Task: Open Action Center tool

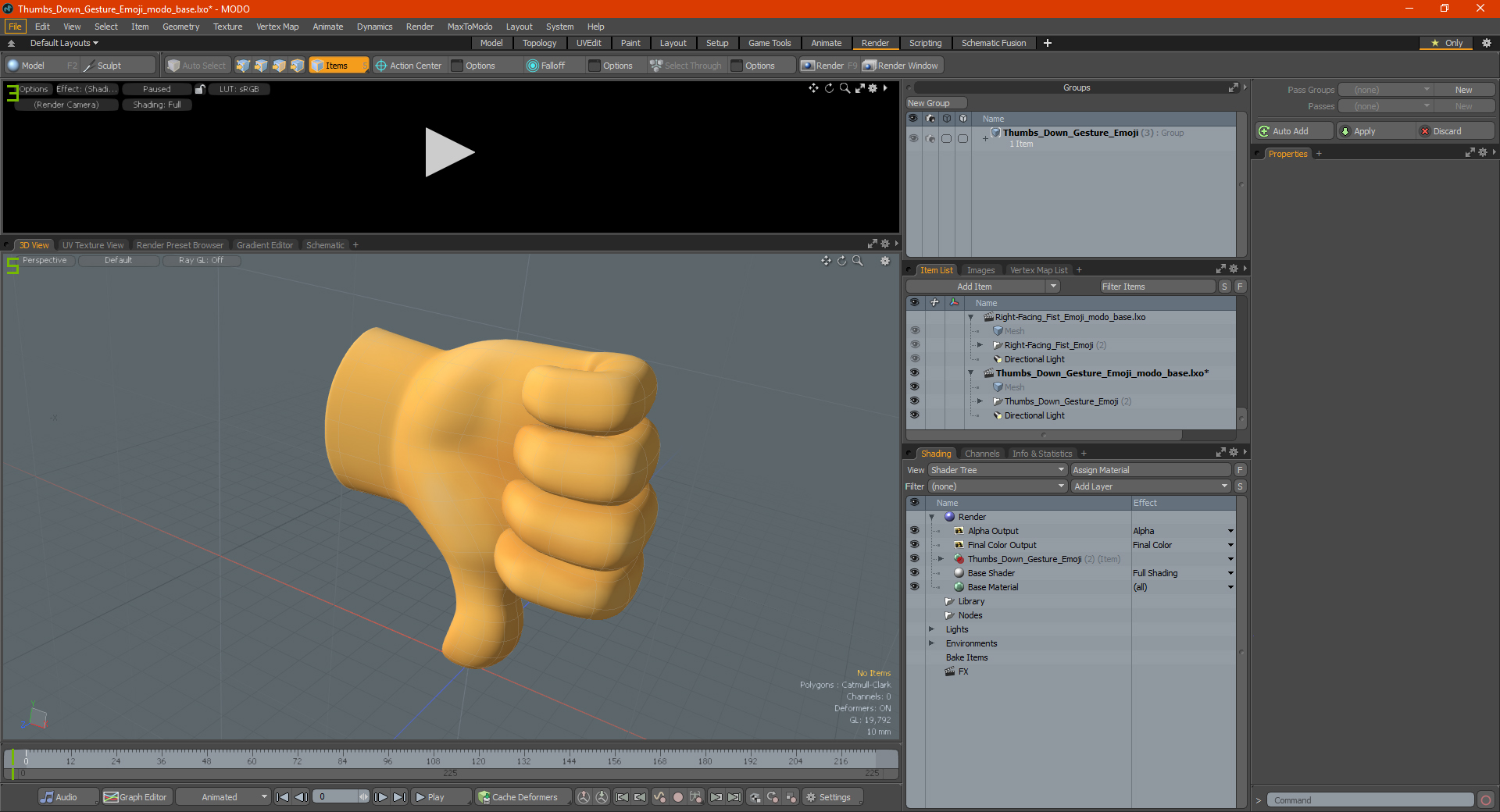Action: tap(409, 66)
